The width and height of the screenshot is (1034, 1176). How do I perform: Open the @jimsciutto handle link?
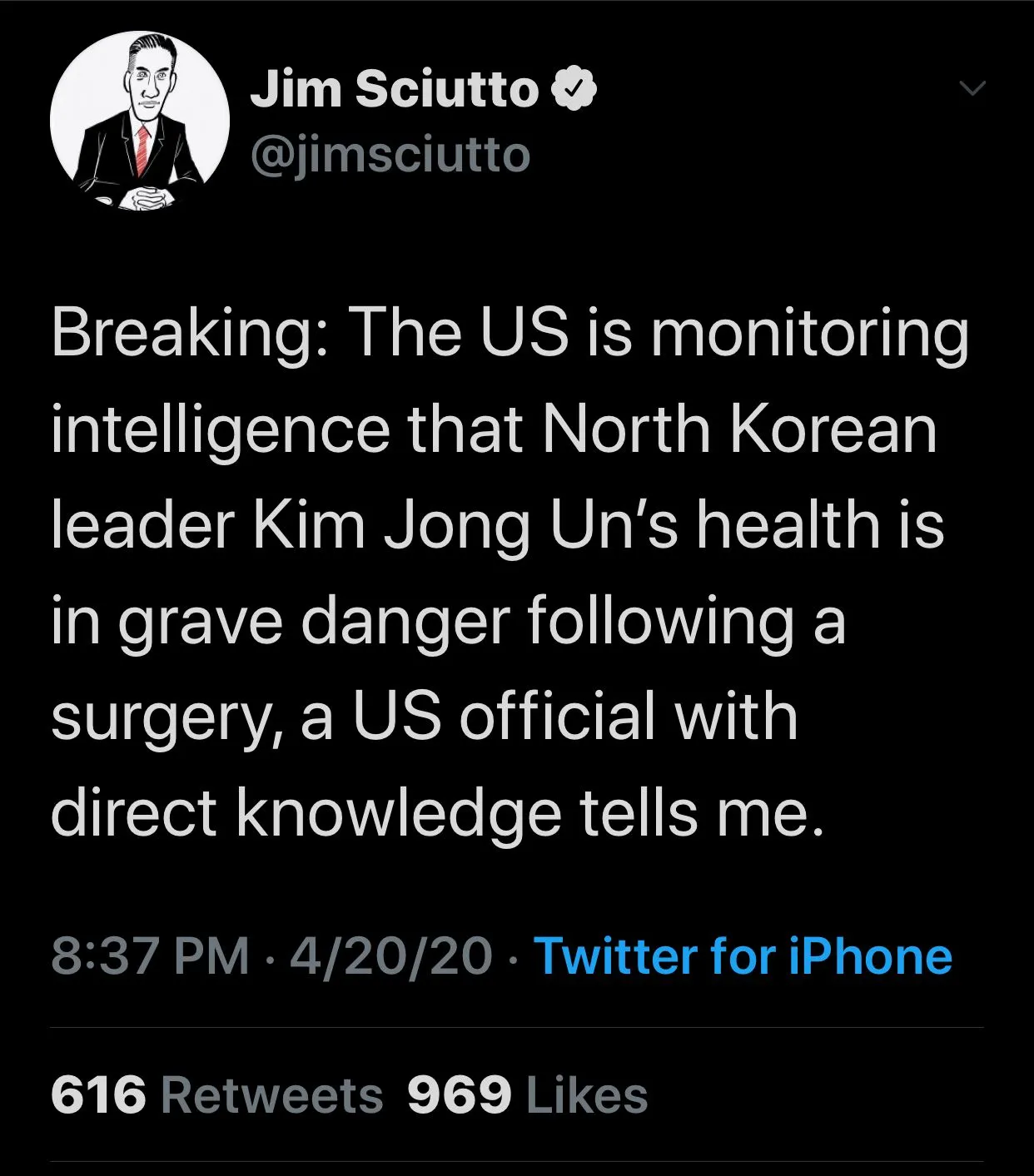tap(390, 155)
